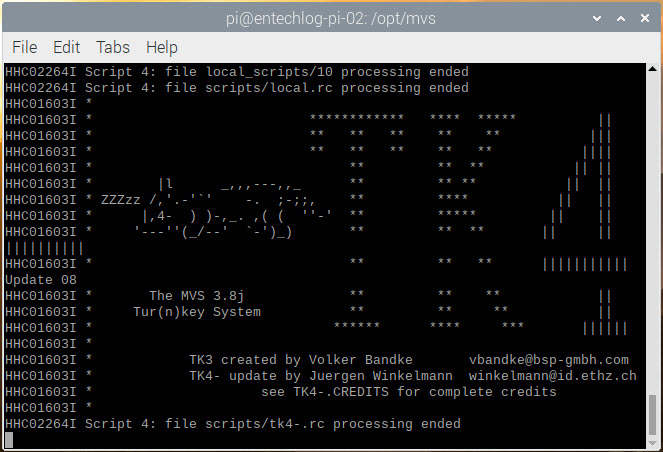Click the scrollbar up arrow
The height and width of the screenshot is (452, 663).
point(652,68)
